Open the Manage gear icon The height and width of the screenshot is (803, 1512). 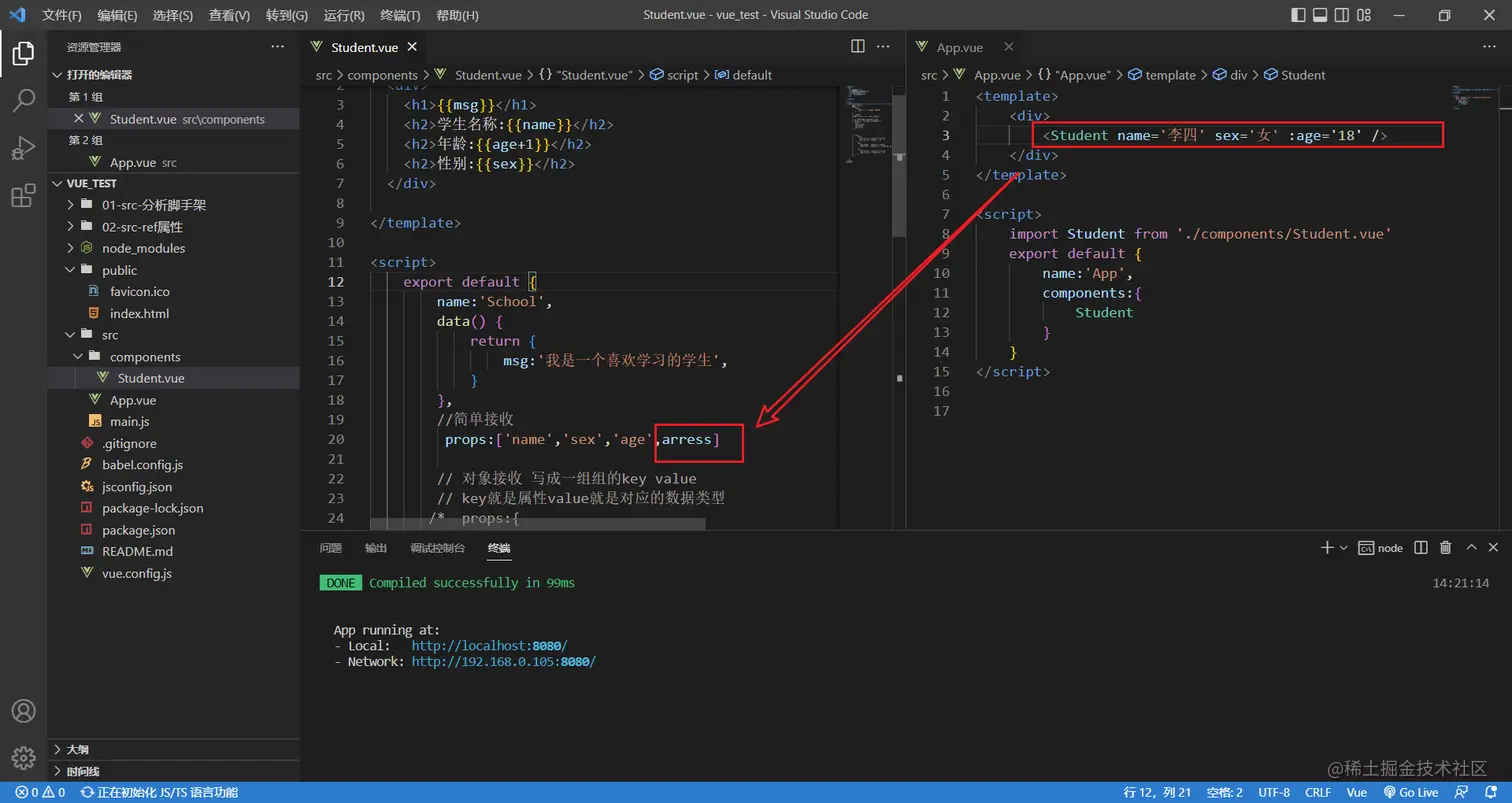[x=23, y=757]
